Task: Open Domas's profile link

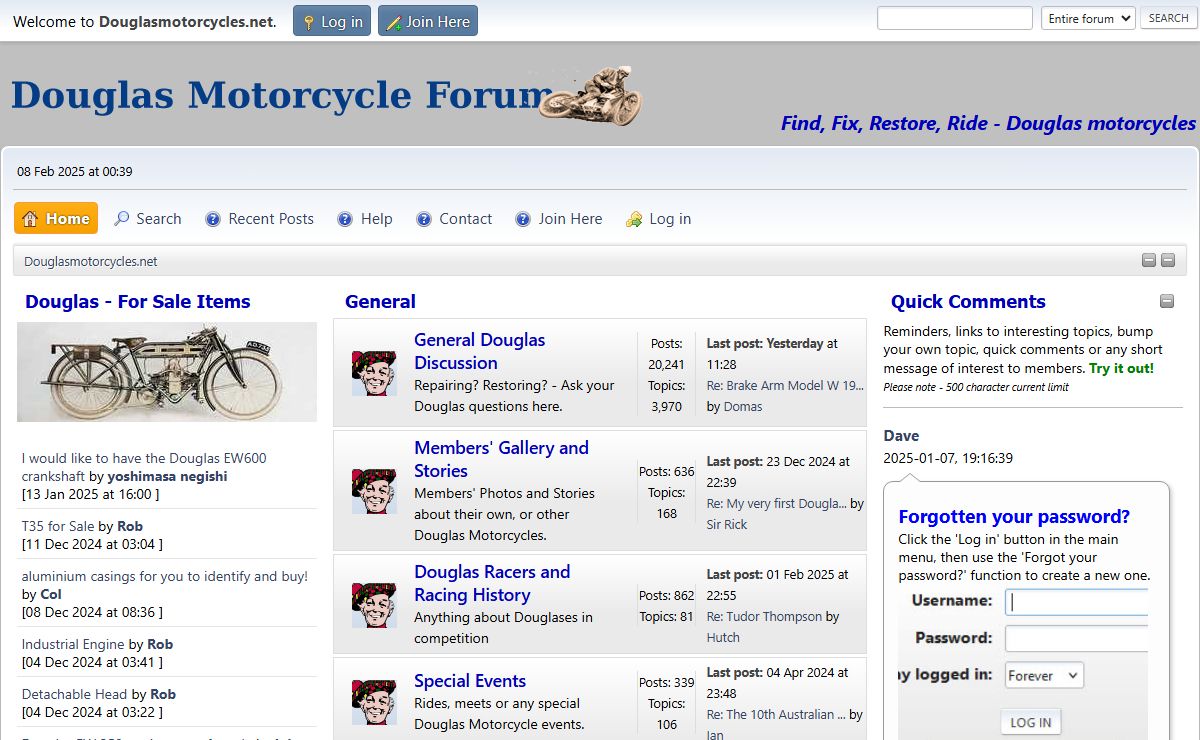Action: (743, 406)
